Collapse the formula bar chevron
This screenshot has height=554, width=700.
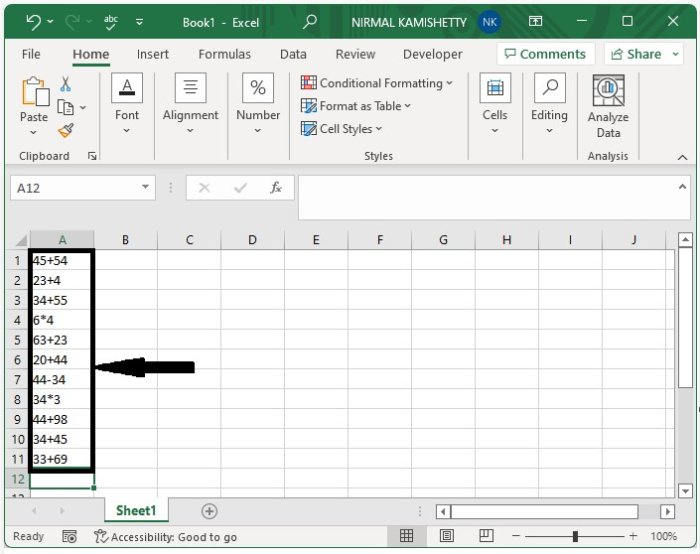[682, 187]
